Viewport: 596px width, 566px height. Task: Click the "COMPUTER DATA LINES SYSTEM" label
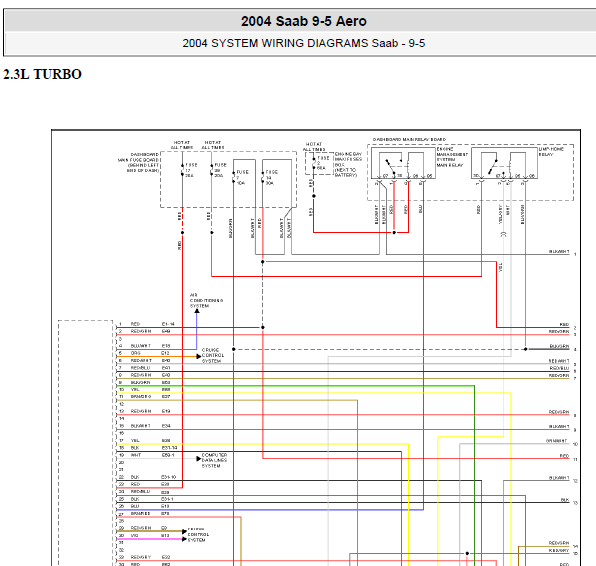214,460
